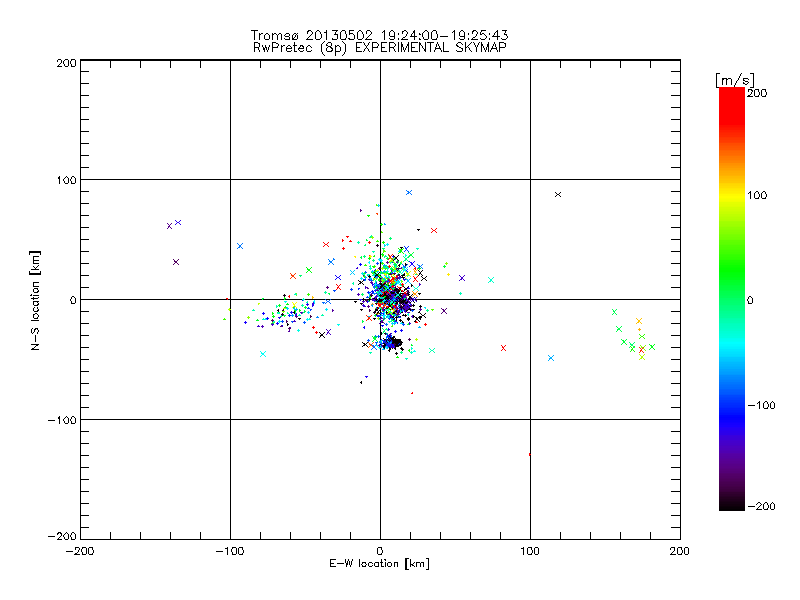800x600 pixels.
Task: Click the black X marker in the upper right quadrant
Action: point(558,194)
